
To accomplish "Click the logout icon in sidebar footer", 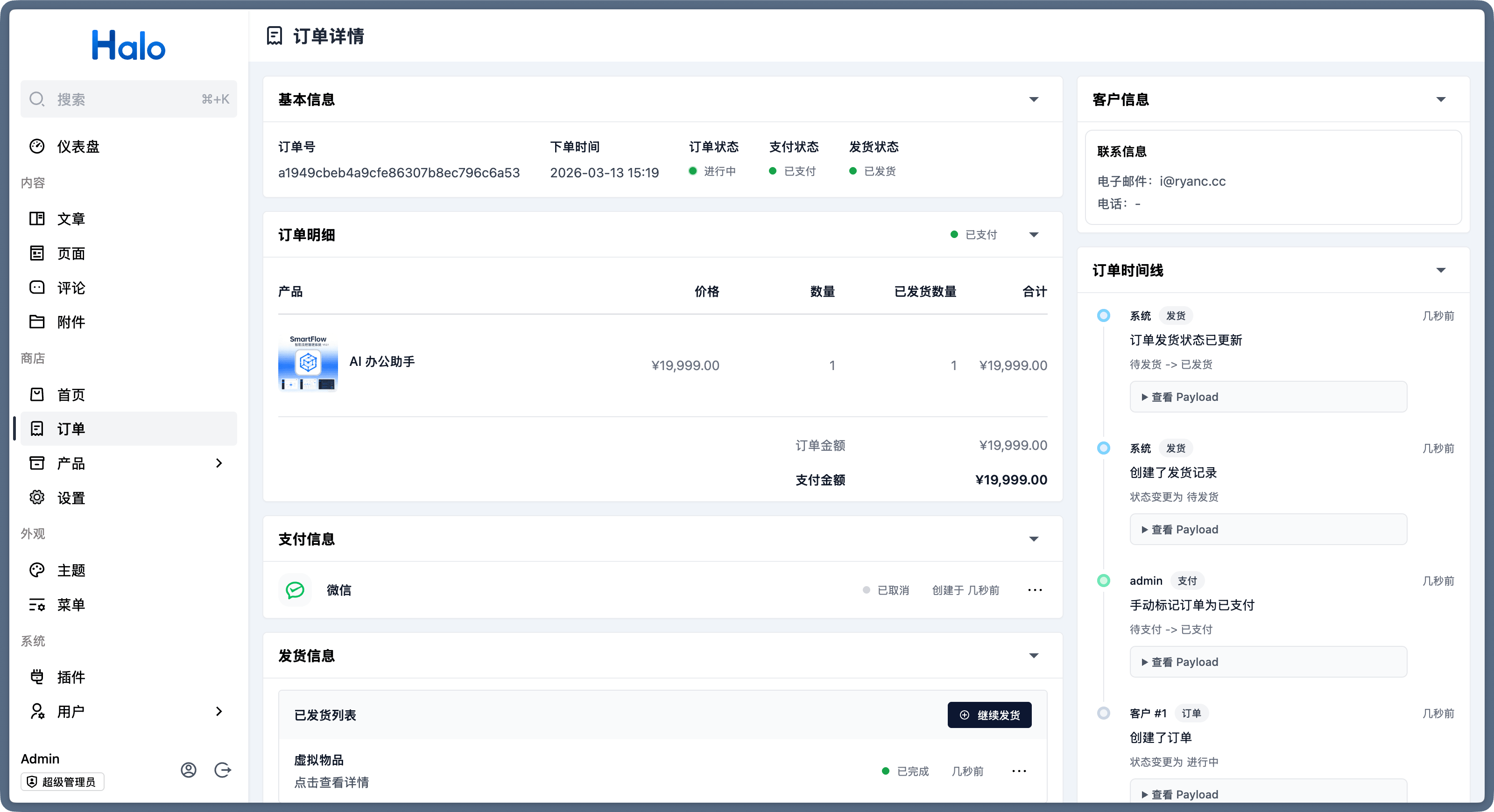I will (223, 770).
